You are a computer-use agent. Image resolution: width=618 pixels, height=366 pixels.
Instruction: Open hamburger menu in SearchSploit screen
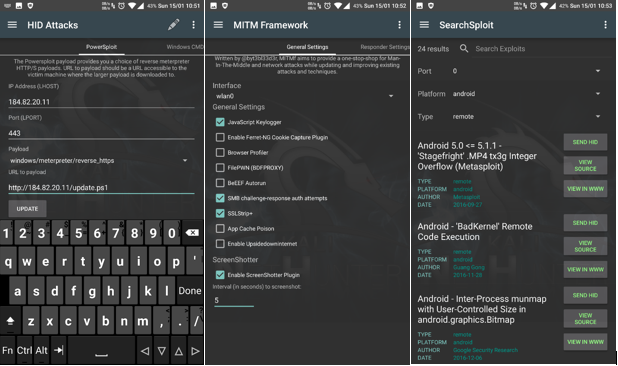[424, 25]
